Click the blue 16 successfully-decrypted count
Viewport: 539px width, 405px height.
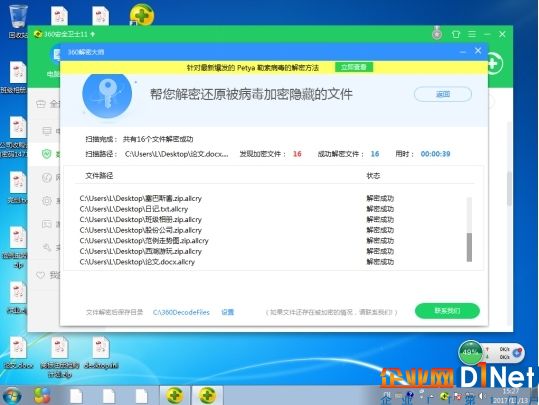point(375,154)
